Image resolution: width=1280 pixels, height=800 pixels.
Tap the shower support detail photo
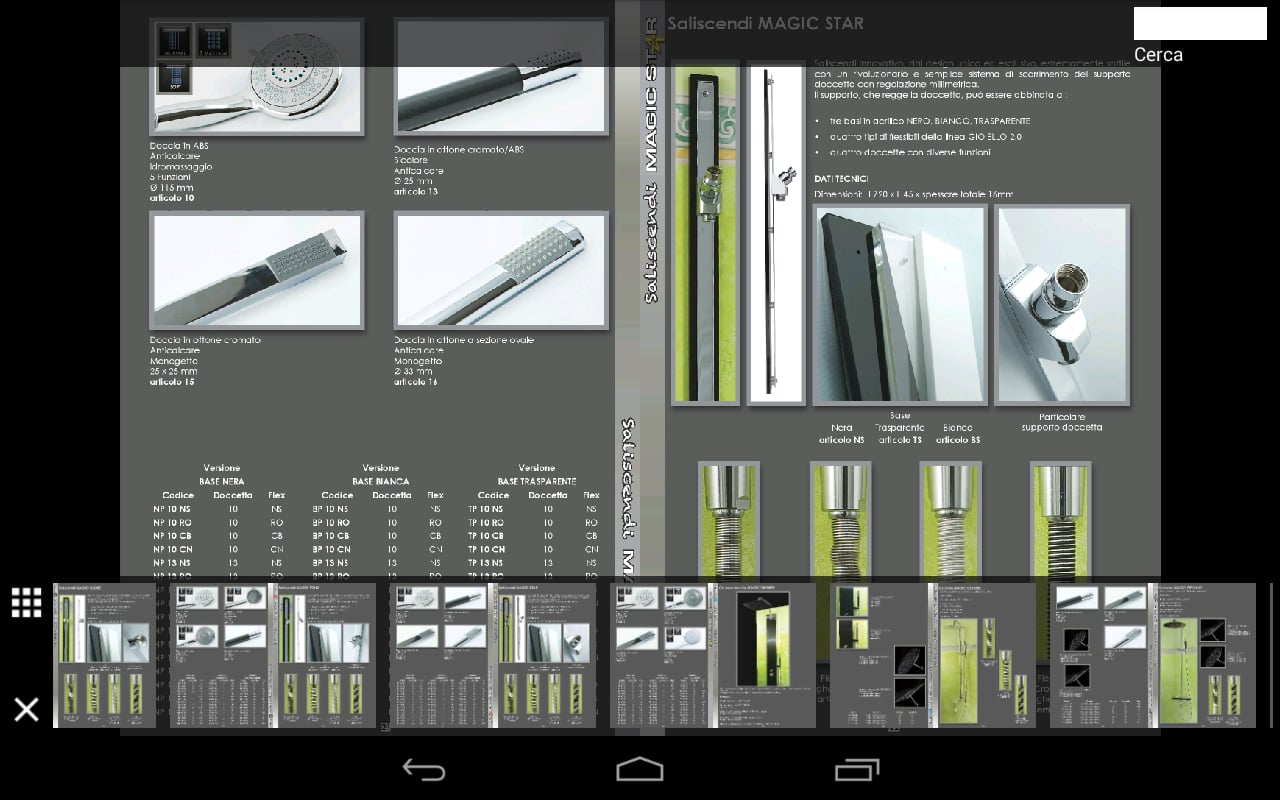coord(1061,305)
